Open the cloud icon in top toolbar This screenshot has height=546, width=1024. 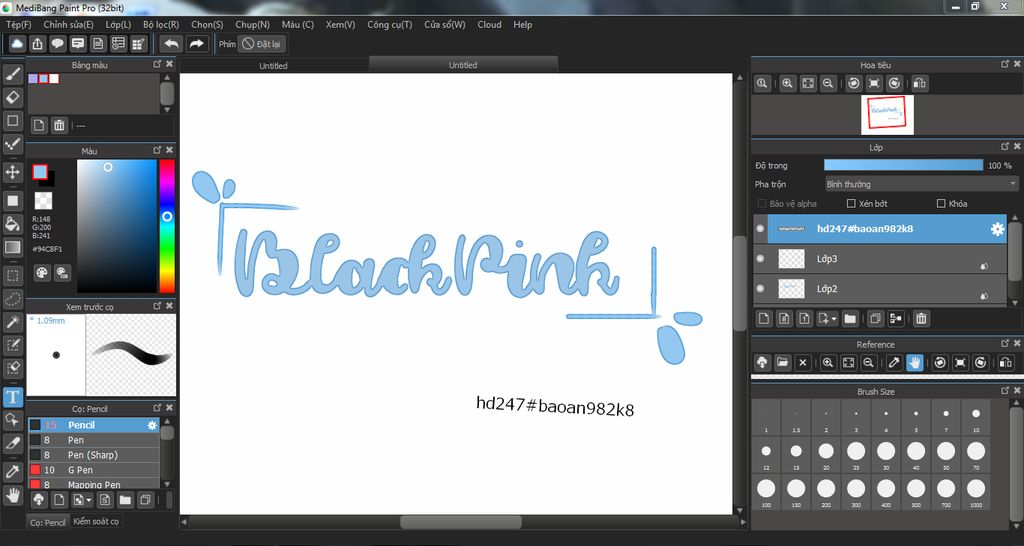17,44
